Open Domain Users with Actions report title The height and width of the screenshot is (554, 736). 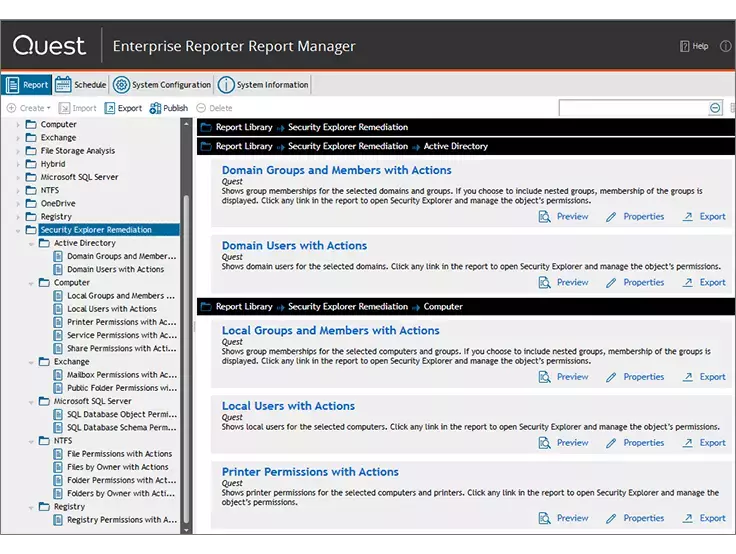click(x=294, y=245)
